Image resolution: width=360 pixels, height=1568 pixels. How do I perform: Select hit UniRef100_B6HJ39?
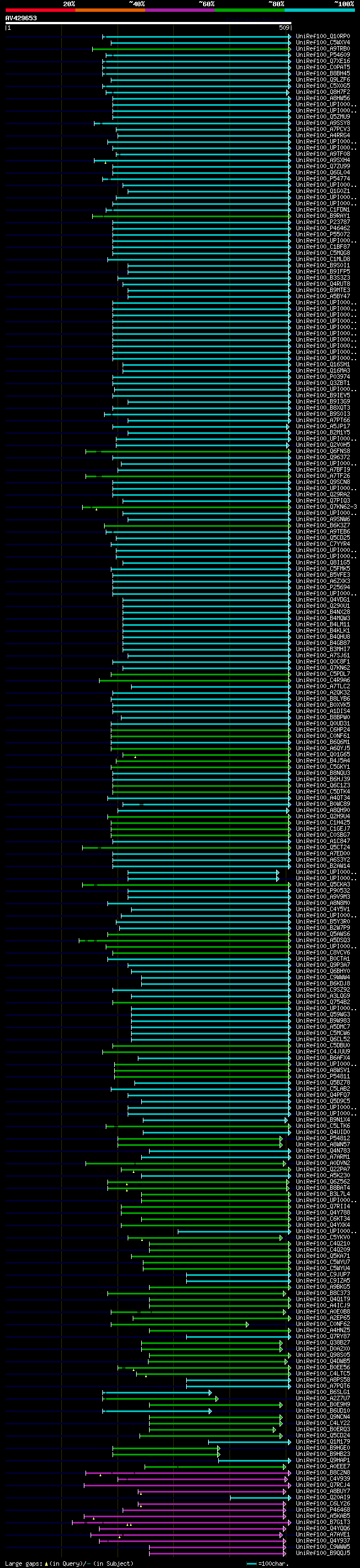coord(323,779)
